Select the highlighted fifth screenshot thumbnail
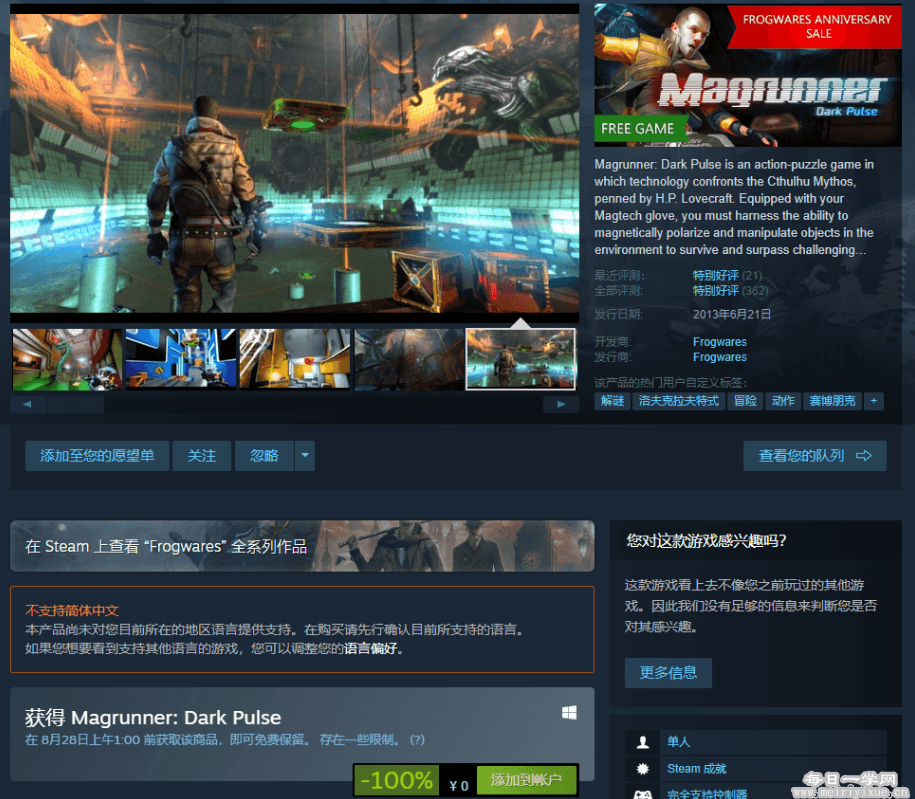The height and width of the screenshot is (799, 915). 521,360
